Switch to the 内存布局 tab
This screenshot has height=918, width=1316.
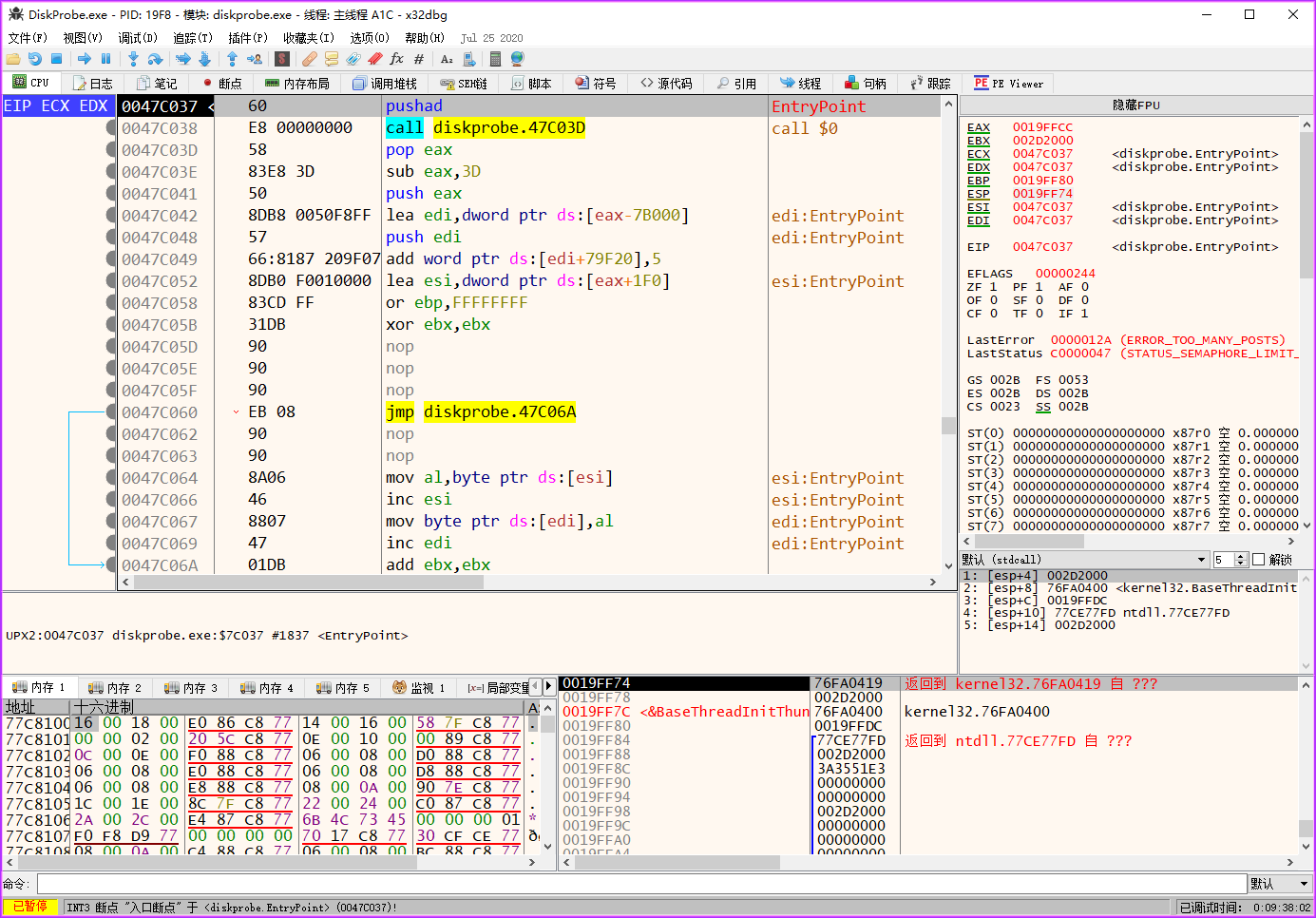297,84
